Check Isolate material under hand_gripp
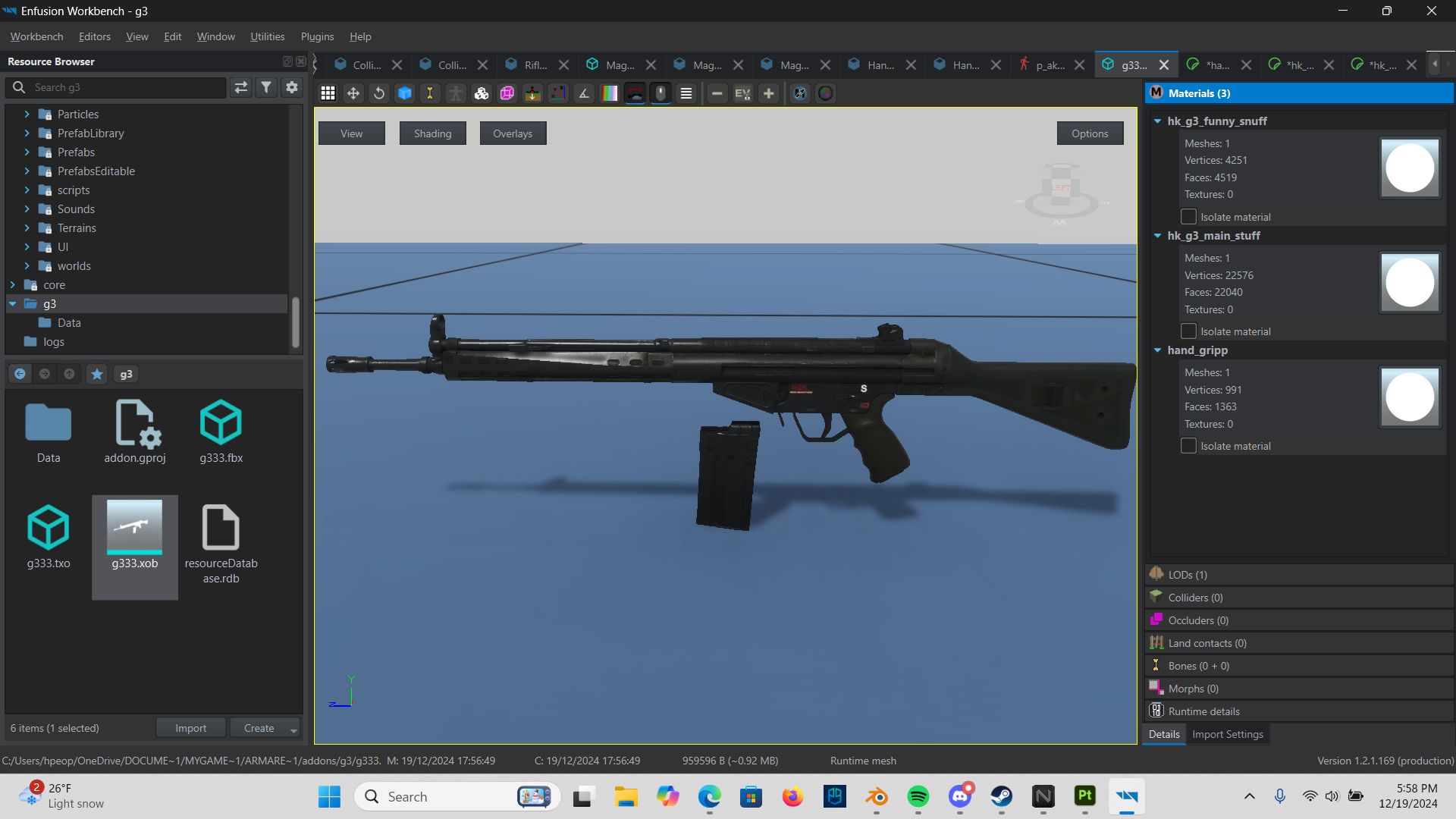 (x=1188, y=446)
